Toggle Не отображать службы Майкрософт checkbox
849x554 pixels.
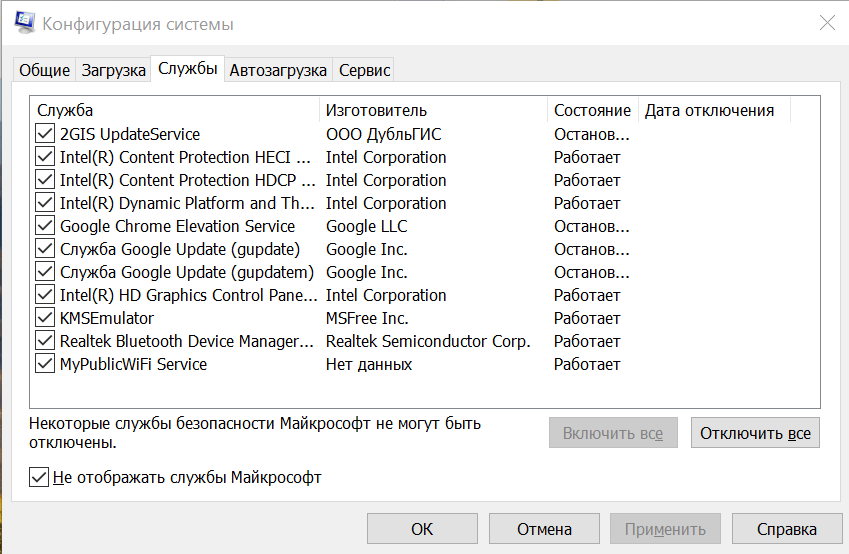(x=39, y=478)
